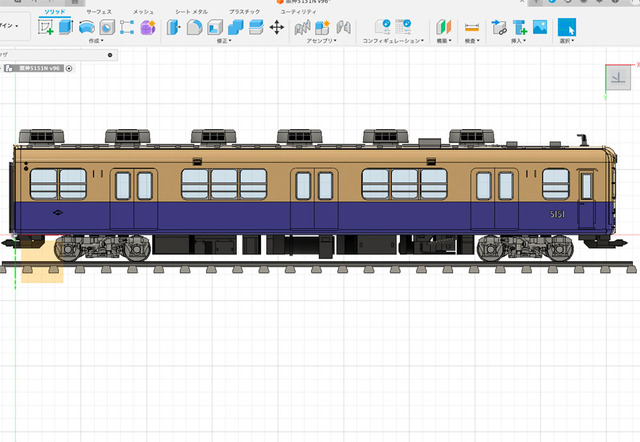Select the Hole tool
640x442 pixels.
(x=107, y=27)
